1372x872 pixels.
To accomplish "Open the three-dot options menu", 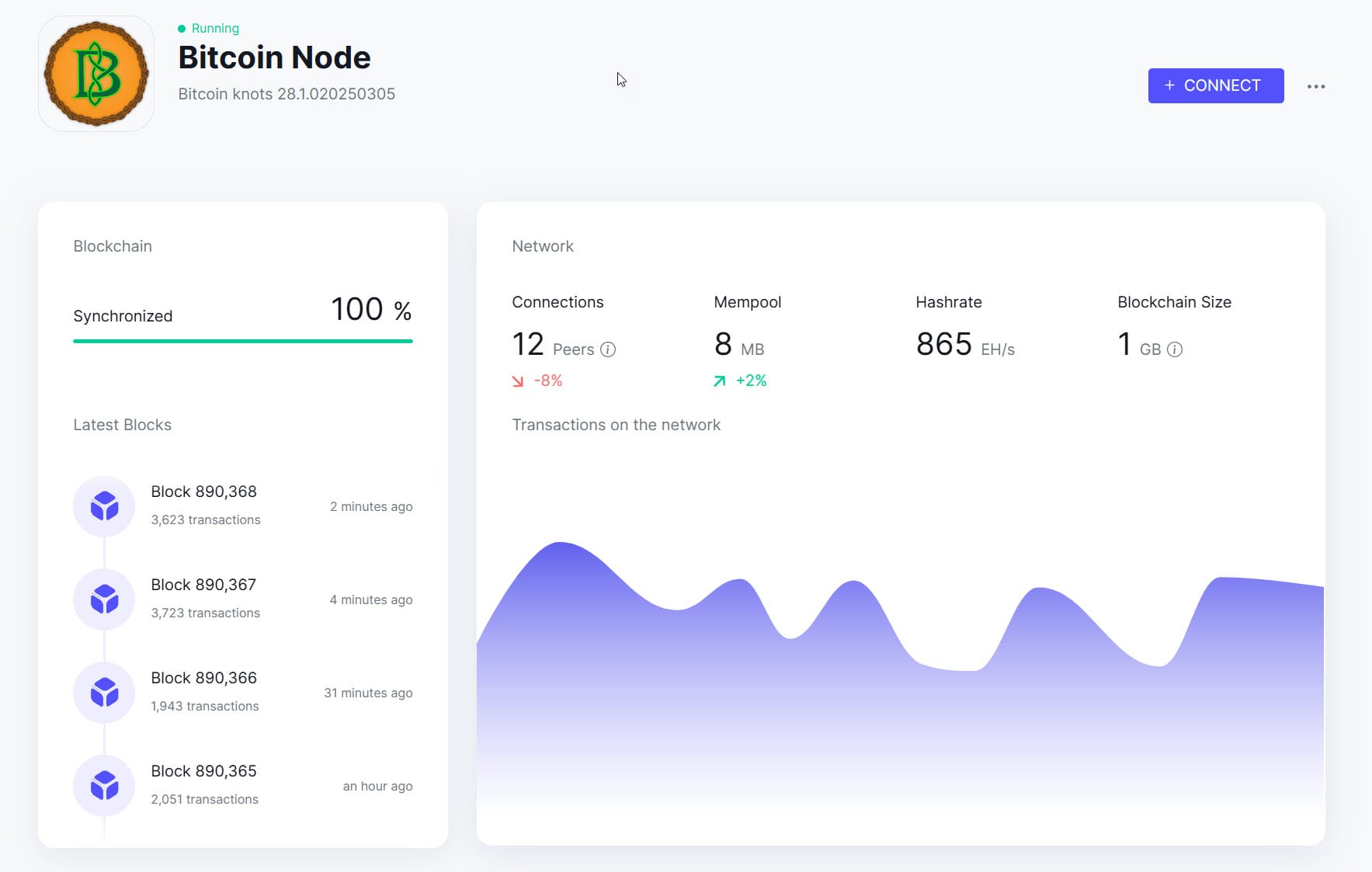I will [x=1317, y=85].
